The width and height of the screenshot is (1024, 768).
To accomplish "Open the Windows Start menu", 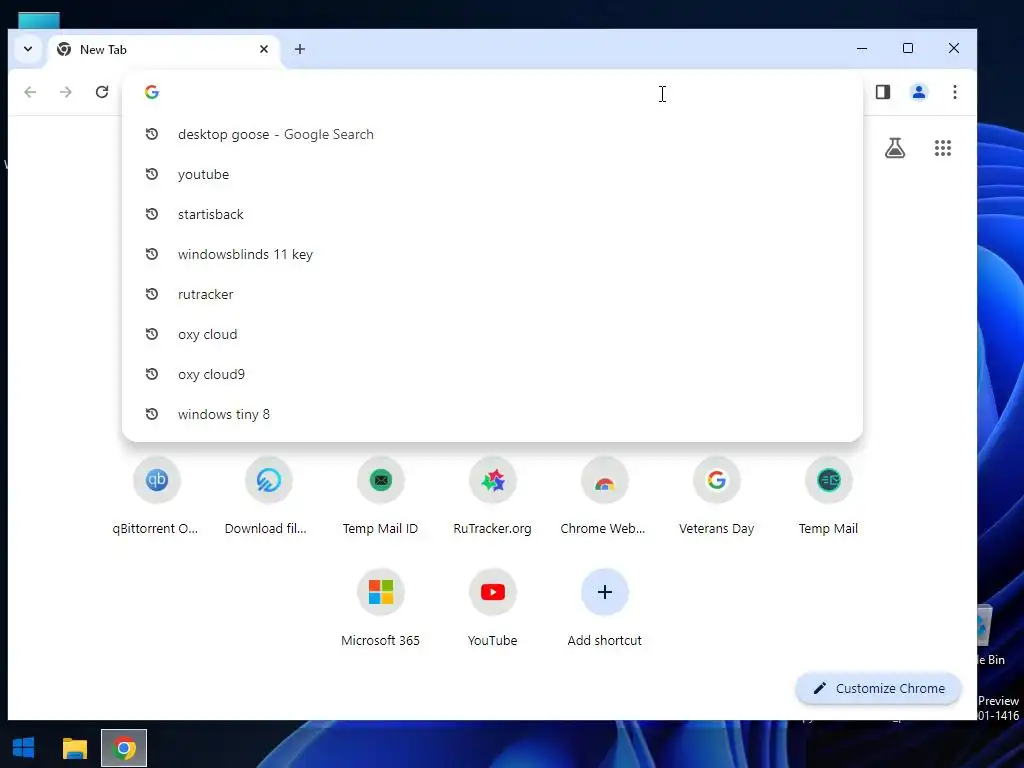I will point(24,748).
